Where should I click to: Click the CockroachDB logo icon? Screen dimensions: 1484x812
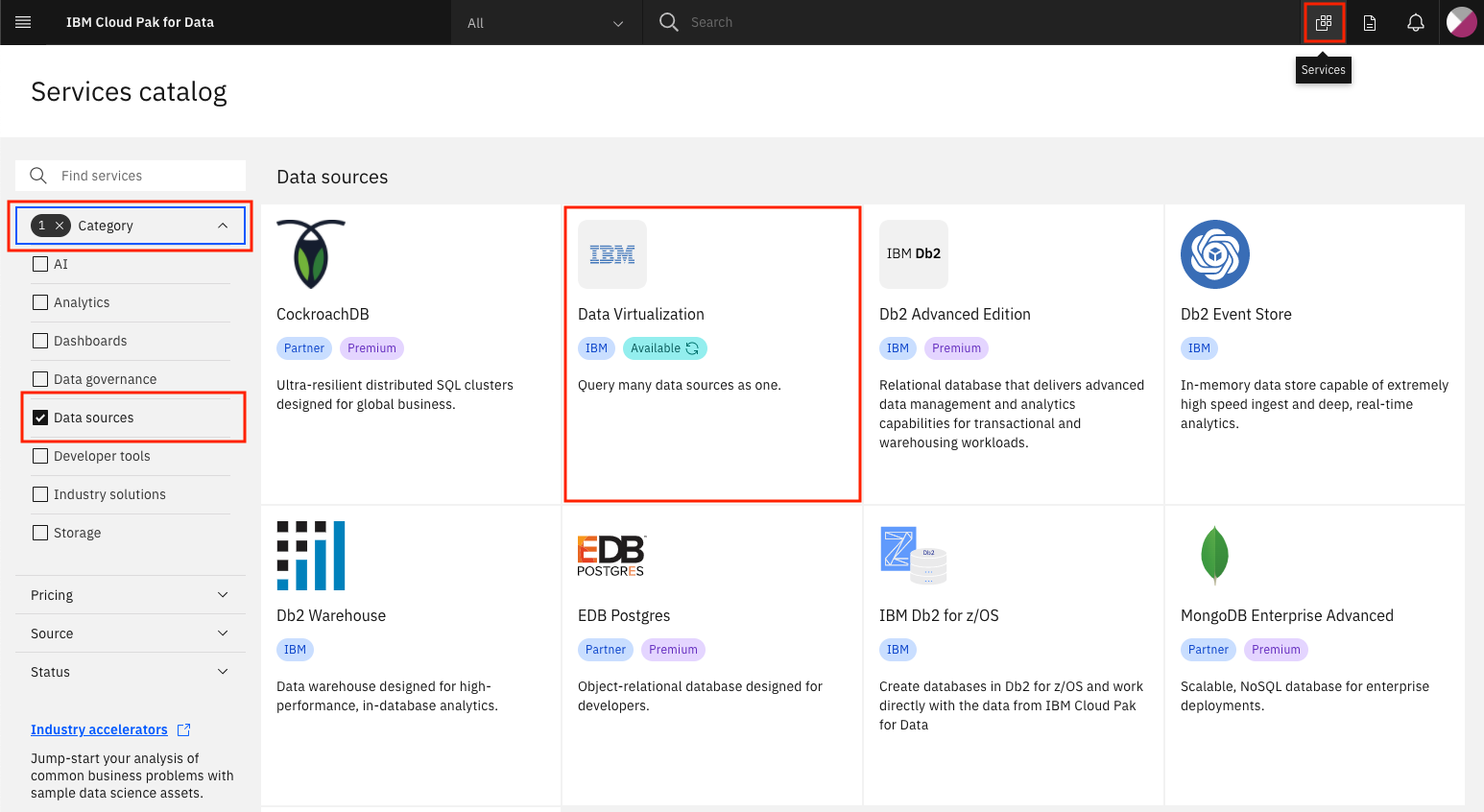pyautogui.click(x=311, y=254)
